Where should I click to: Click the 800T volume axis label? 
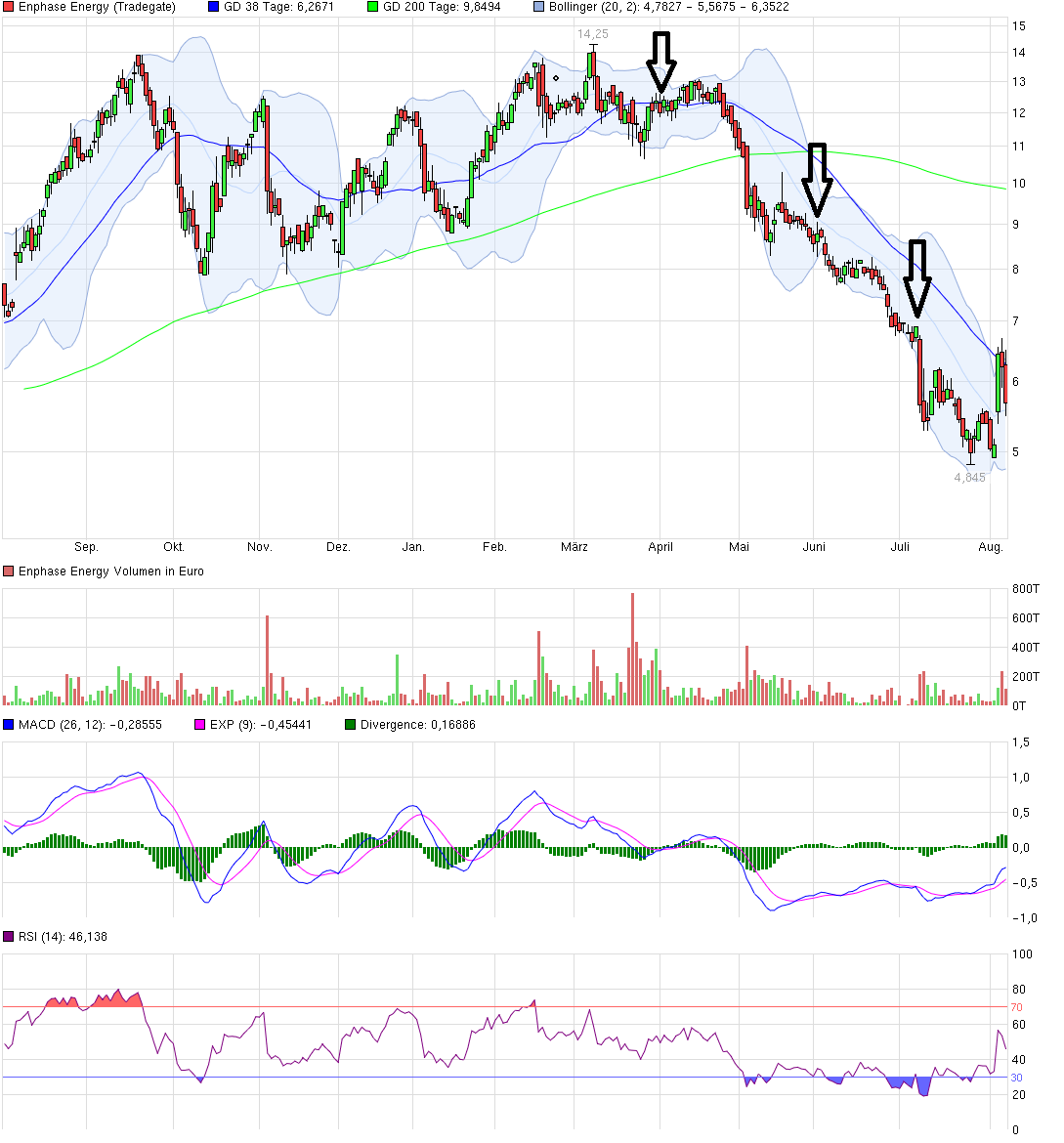click(x=1026, y=589)
